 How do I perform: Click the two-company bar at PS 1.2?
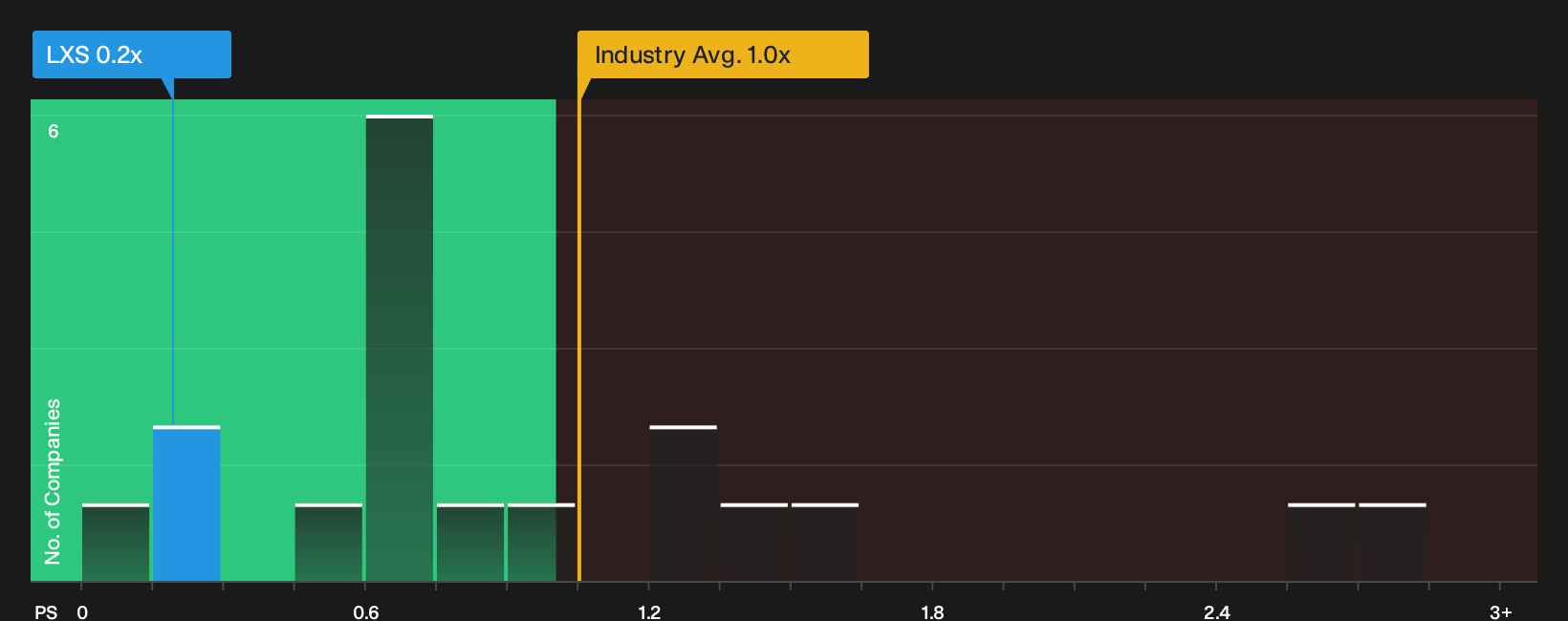click(x=684, y=503)
